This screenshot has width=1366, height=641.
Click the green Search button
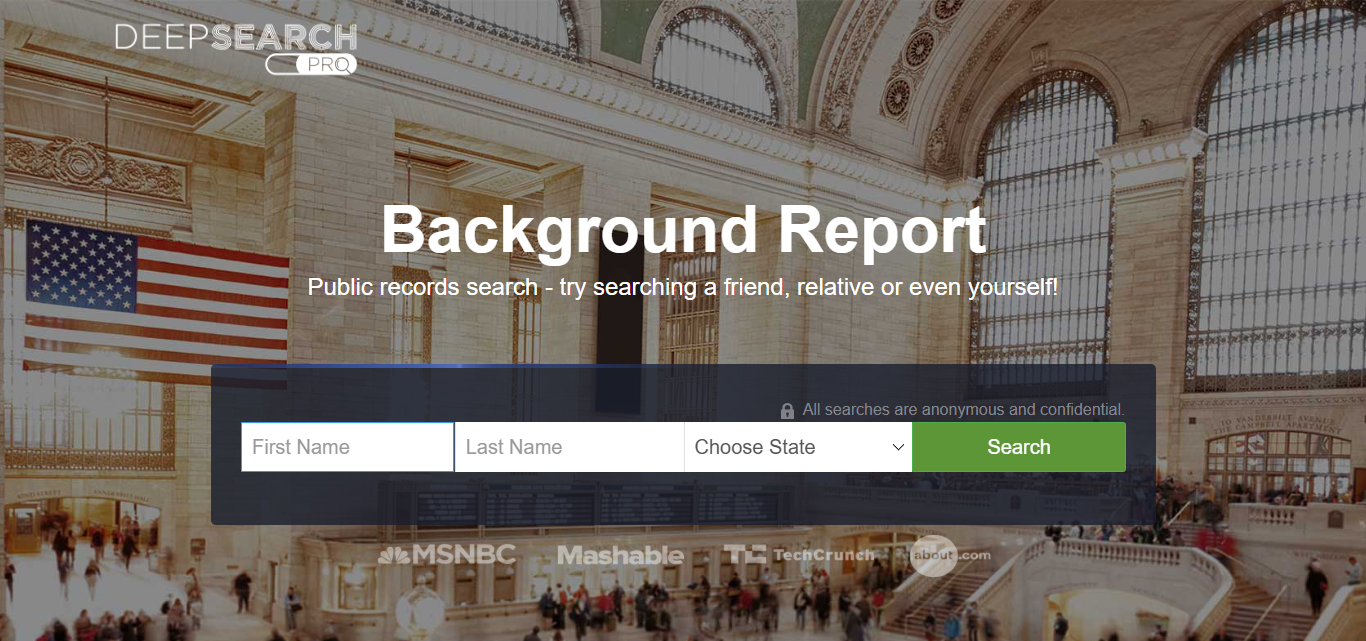1019,447
